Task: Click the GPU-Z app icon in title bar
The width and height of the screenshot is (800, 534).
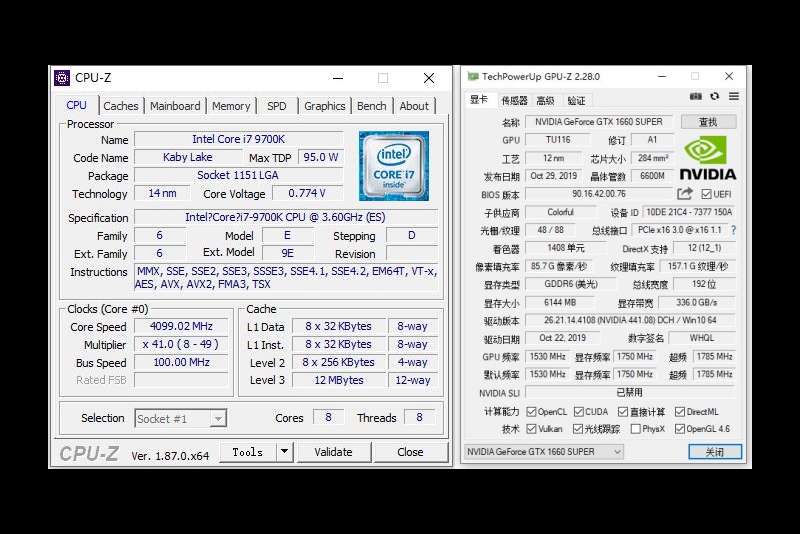Action: click(473, 77)
